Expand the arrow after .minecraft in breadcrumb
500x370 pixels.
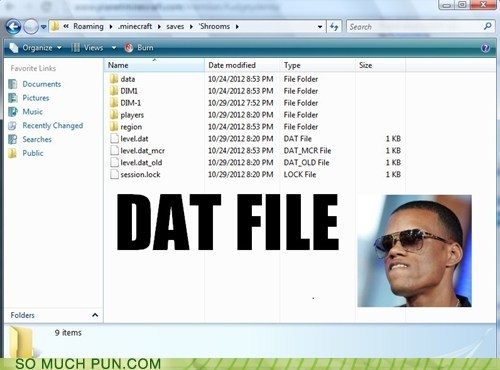[159, 27]
